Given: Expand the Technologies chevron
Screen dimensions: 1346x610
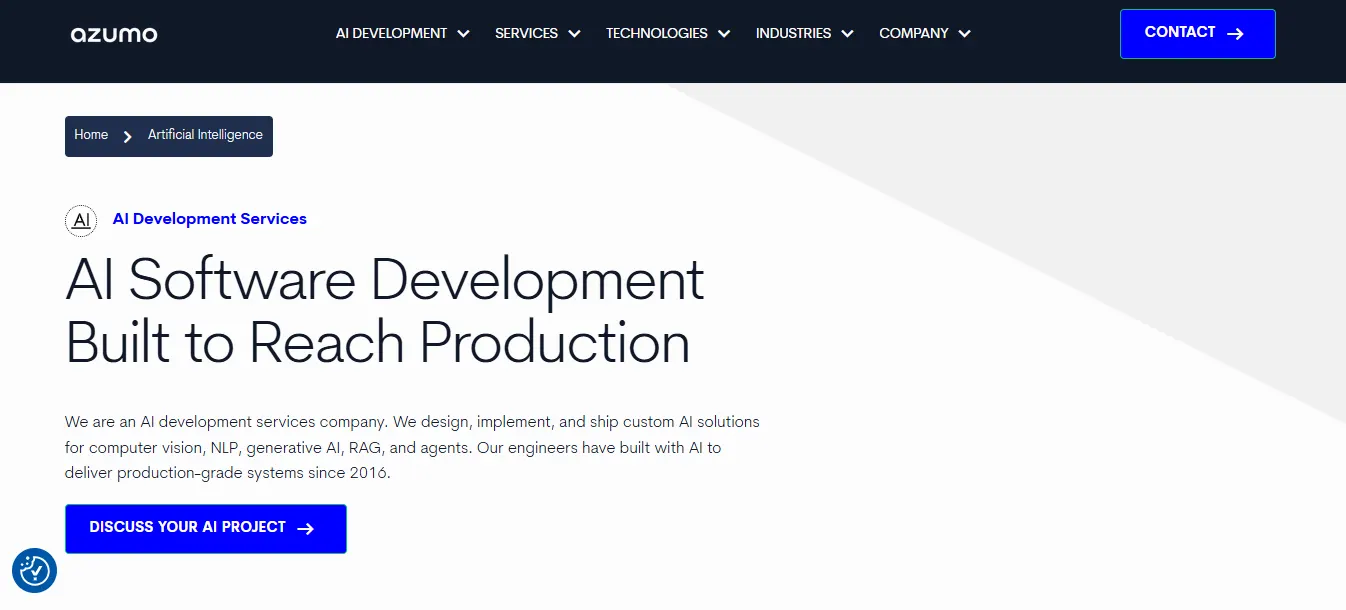Looking at the screenshot, I should pos(724,34).
